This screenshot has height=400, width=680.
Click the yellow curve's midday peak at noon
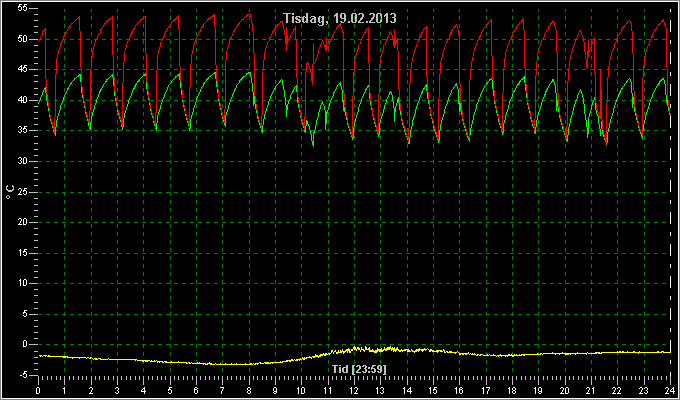pos(355,348)
